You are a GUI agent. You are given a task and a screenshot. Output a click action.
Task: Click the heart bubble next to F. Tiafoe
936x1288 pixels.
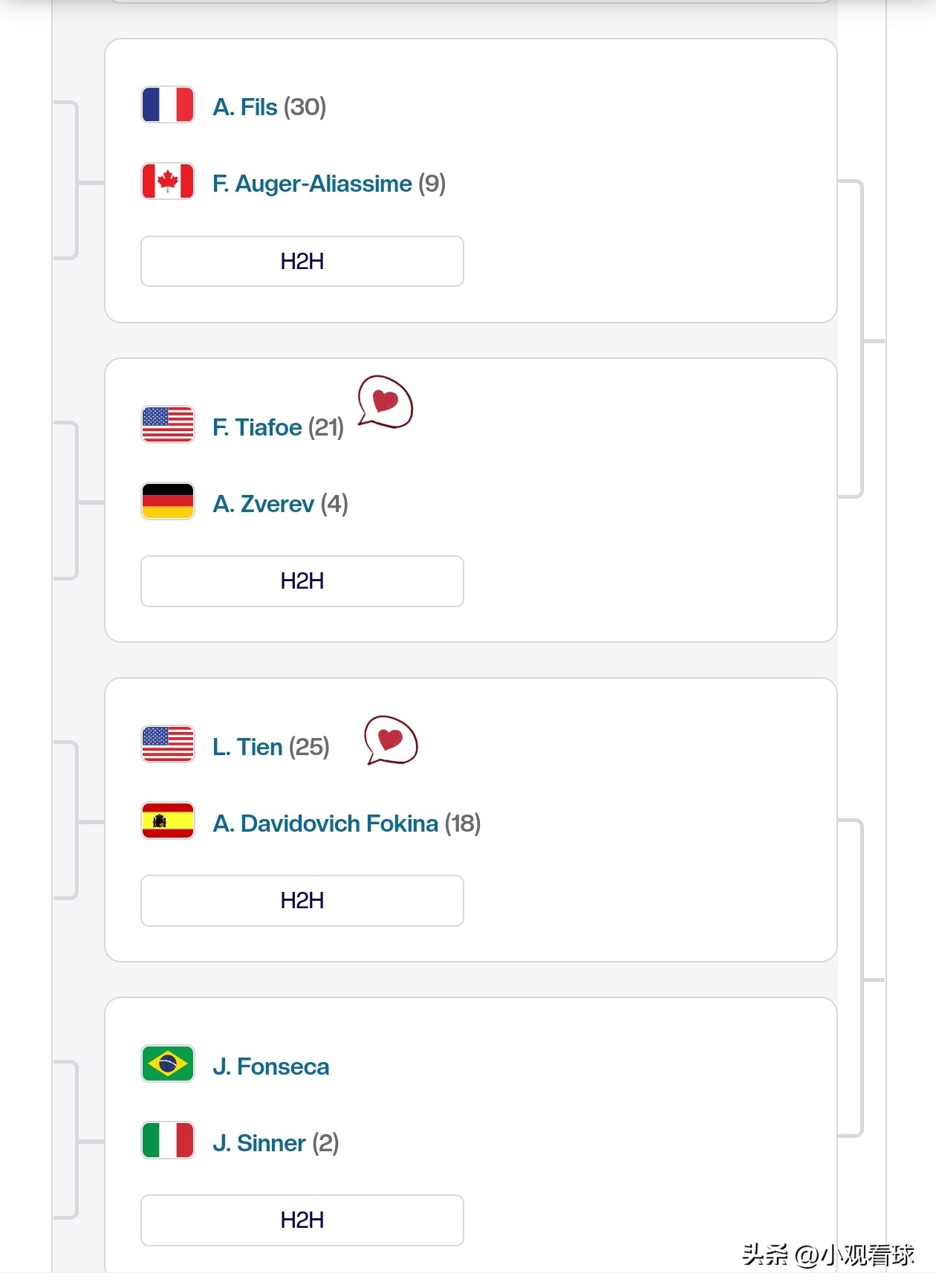pos(385,402)
